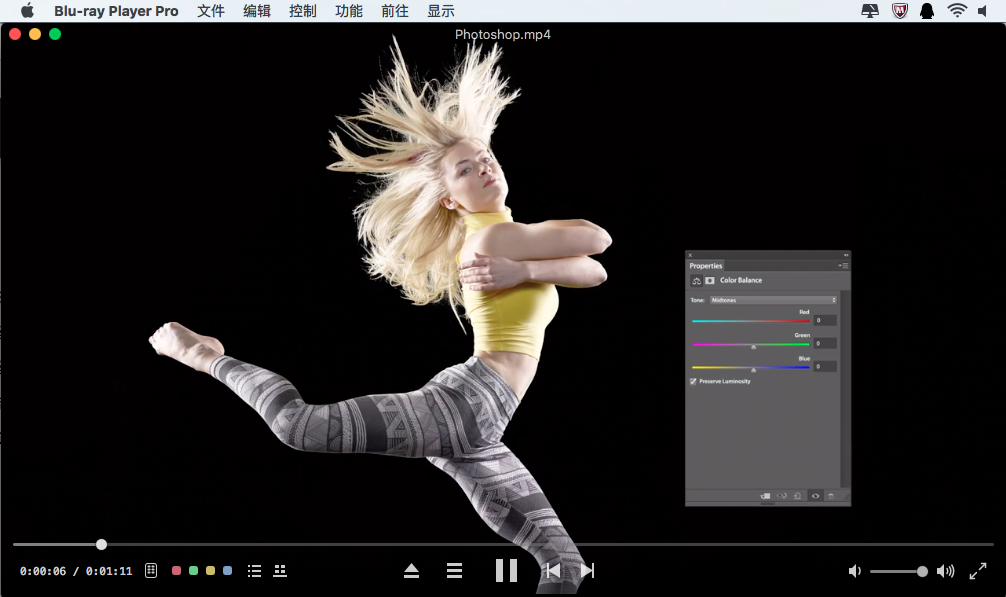Select the green color dot
1006x597 pixels.
pyautogui.click(x=193, y=570)
